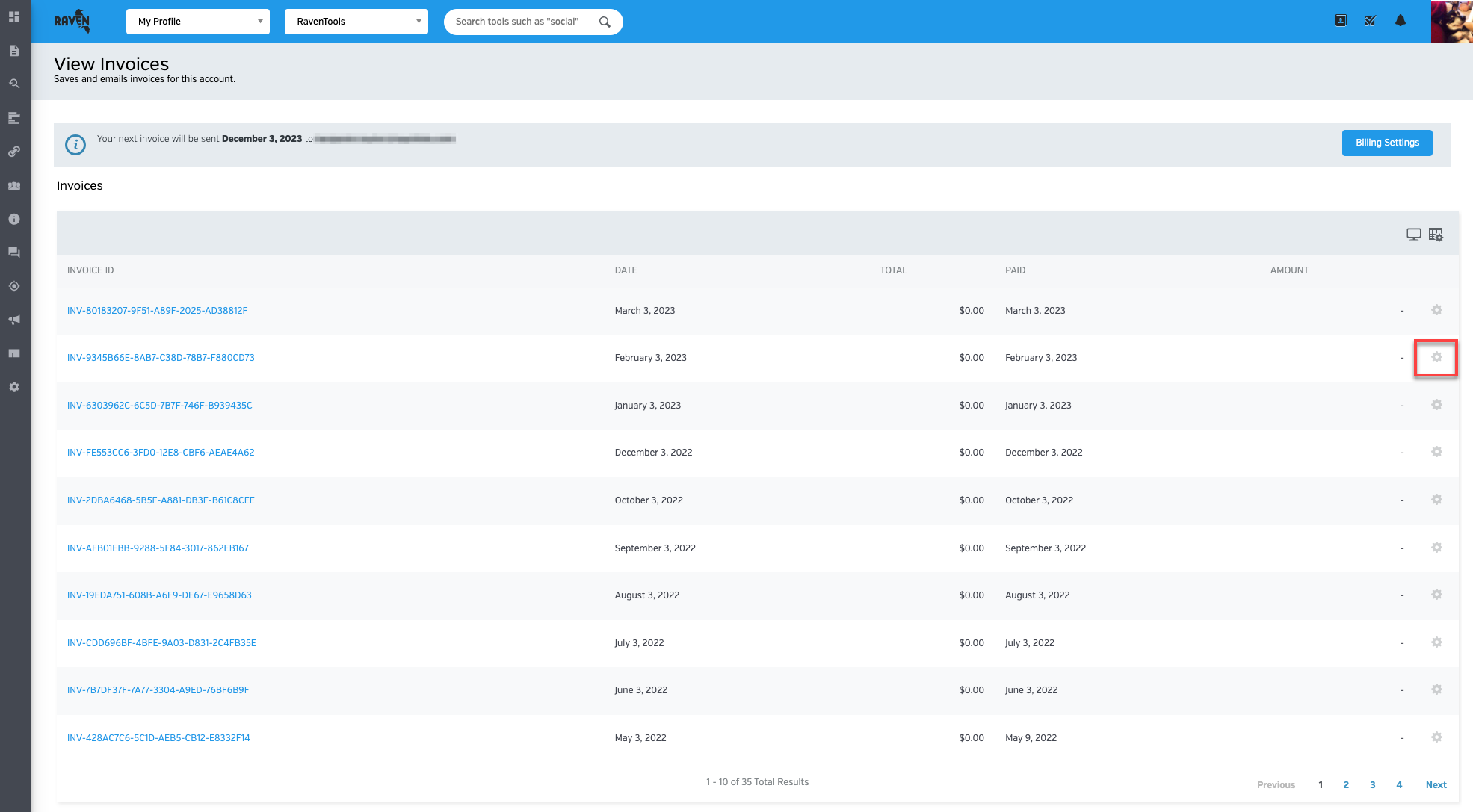Click the user avatar photo
This screenshot has width=1473, height=812.
point(1451,22)
